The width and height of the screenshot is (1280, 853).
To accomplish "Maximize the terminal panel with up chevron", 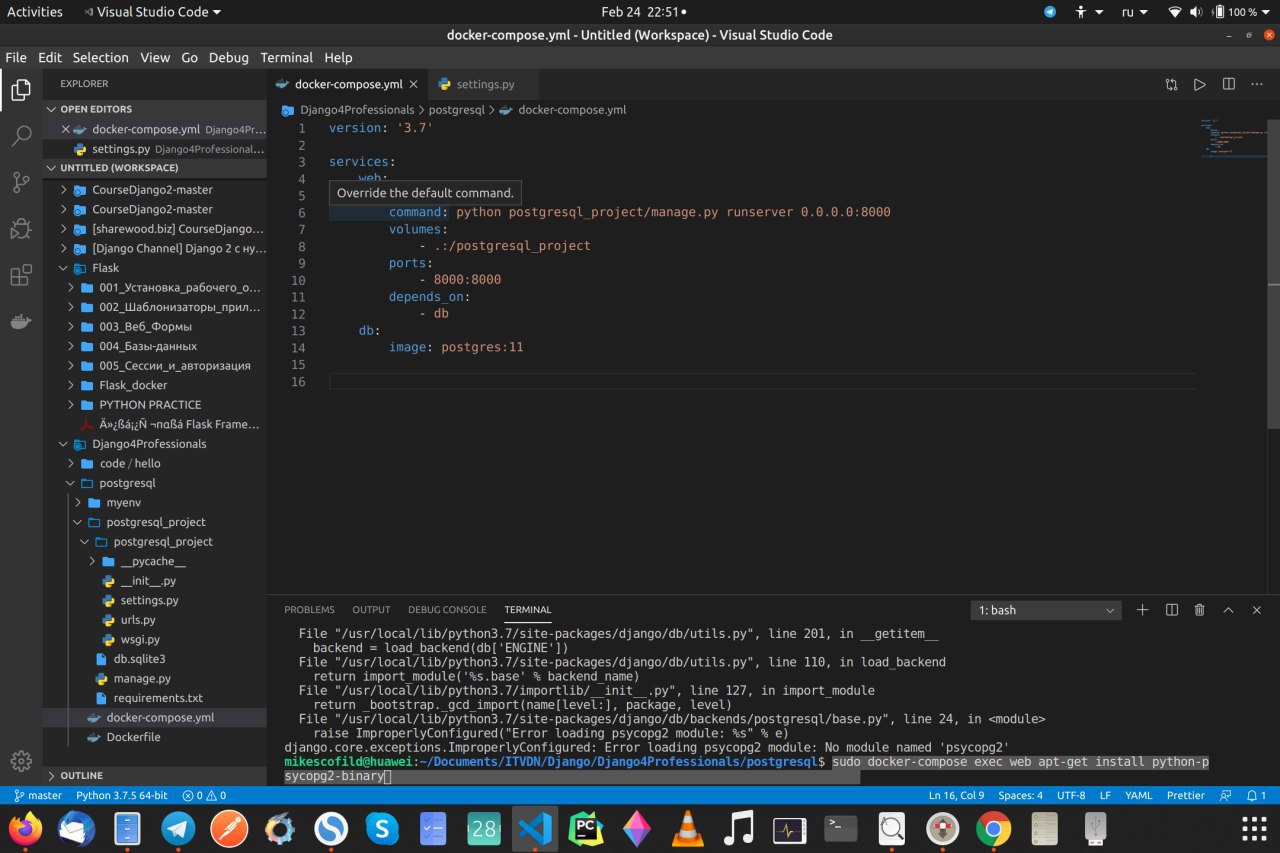I will (1229, 610).
